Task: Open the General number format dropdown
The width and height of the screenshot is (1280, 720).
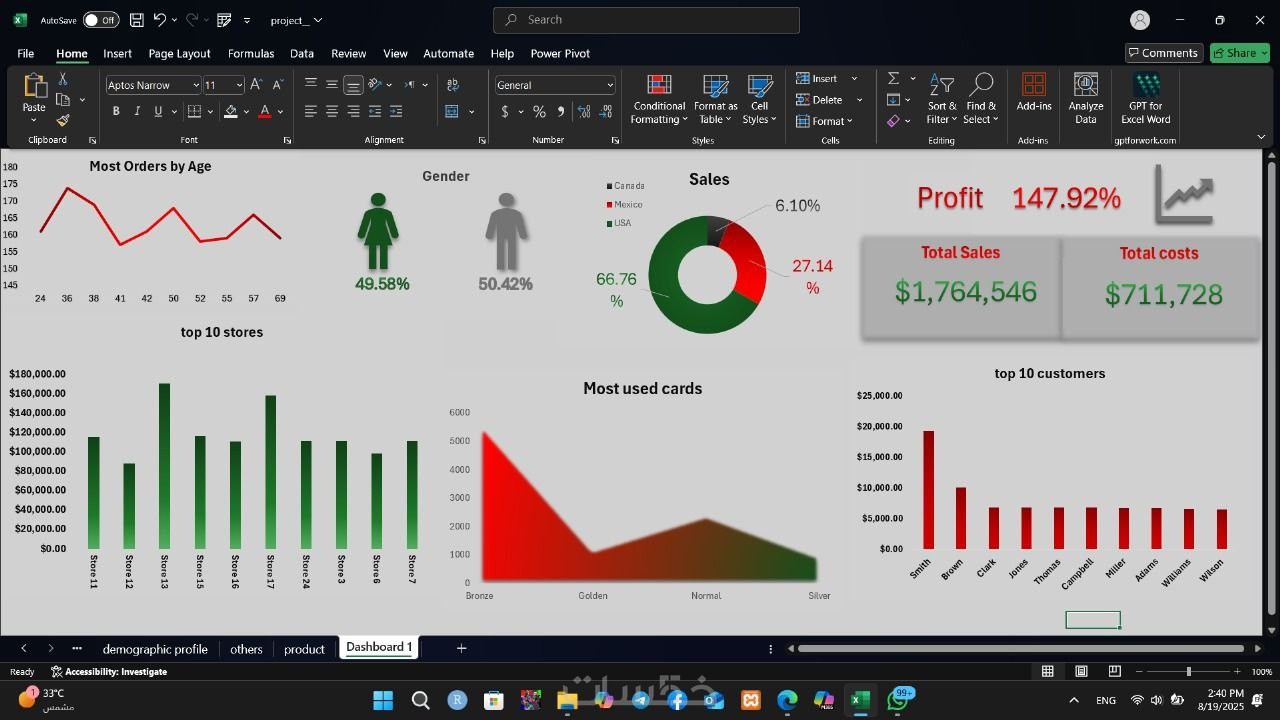Action: 610,85
